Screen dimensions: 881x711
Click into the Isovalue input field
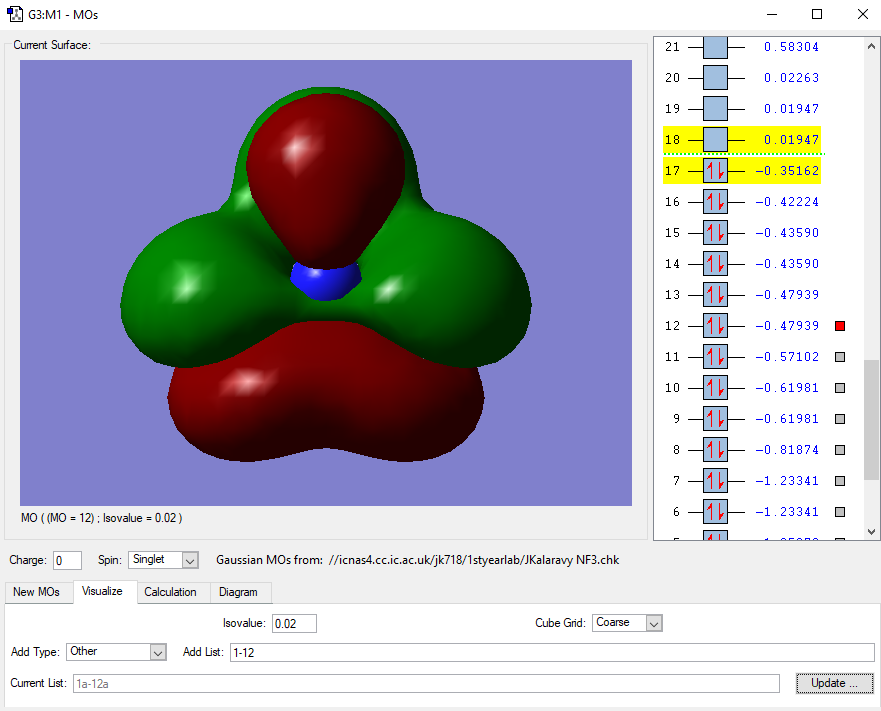294,623
